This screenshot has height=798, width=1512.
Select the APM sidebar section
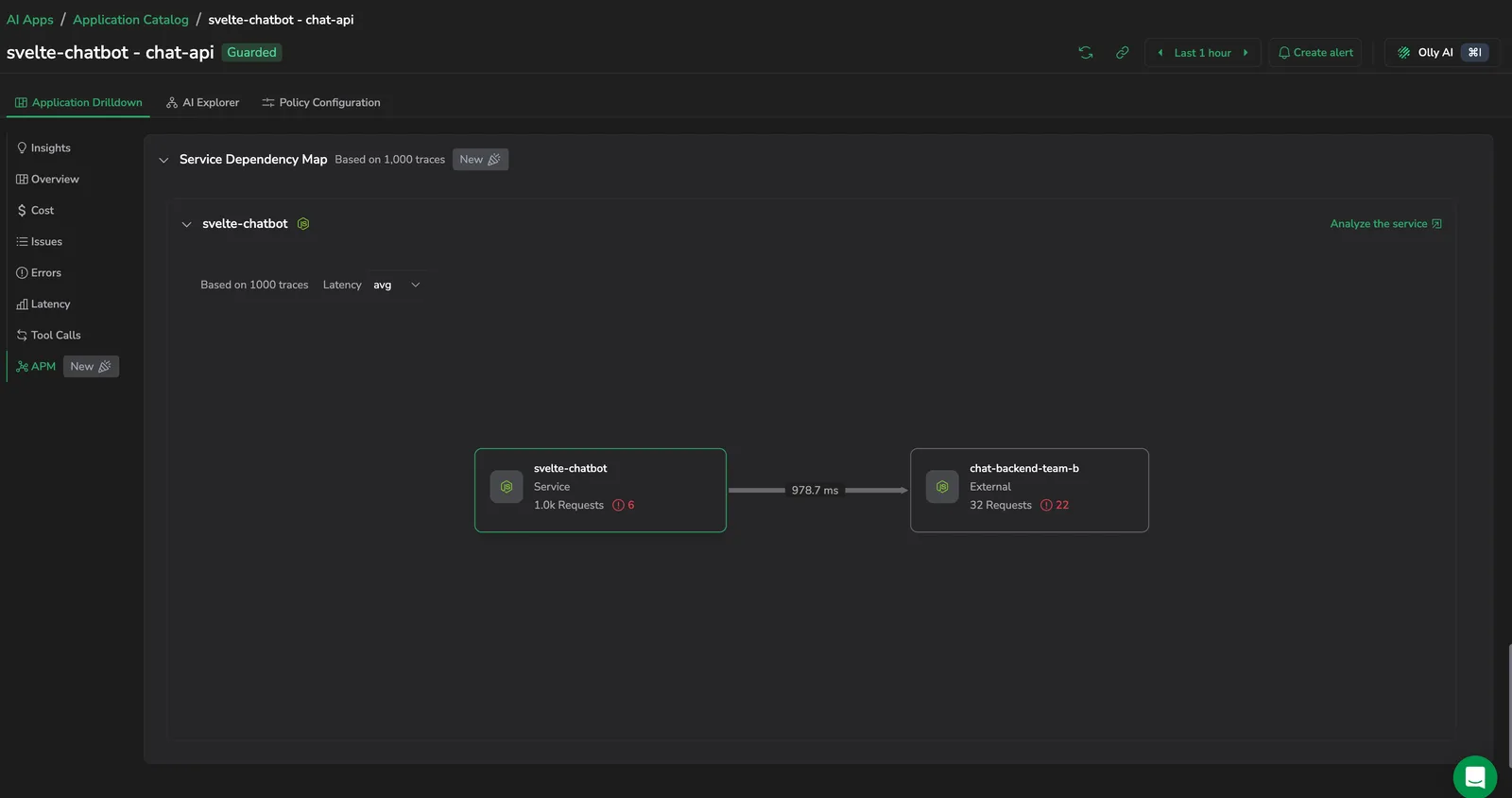click(36, 367)
